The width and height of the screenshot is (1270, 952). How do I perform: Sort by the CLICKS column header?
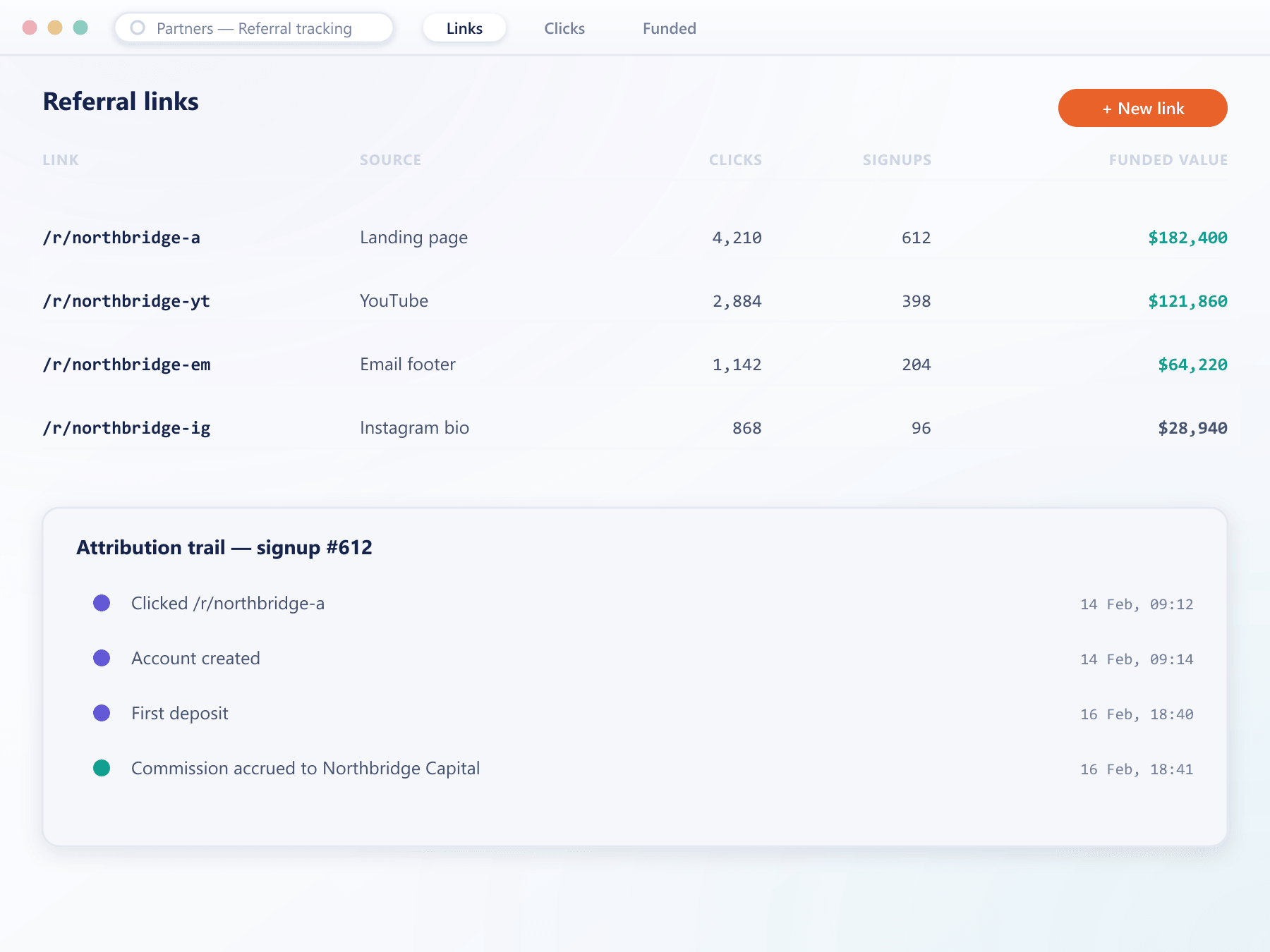pos(735,160)
